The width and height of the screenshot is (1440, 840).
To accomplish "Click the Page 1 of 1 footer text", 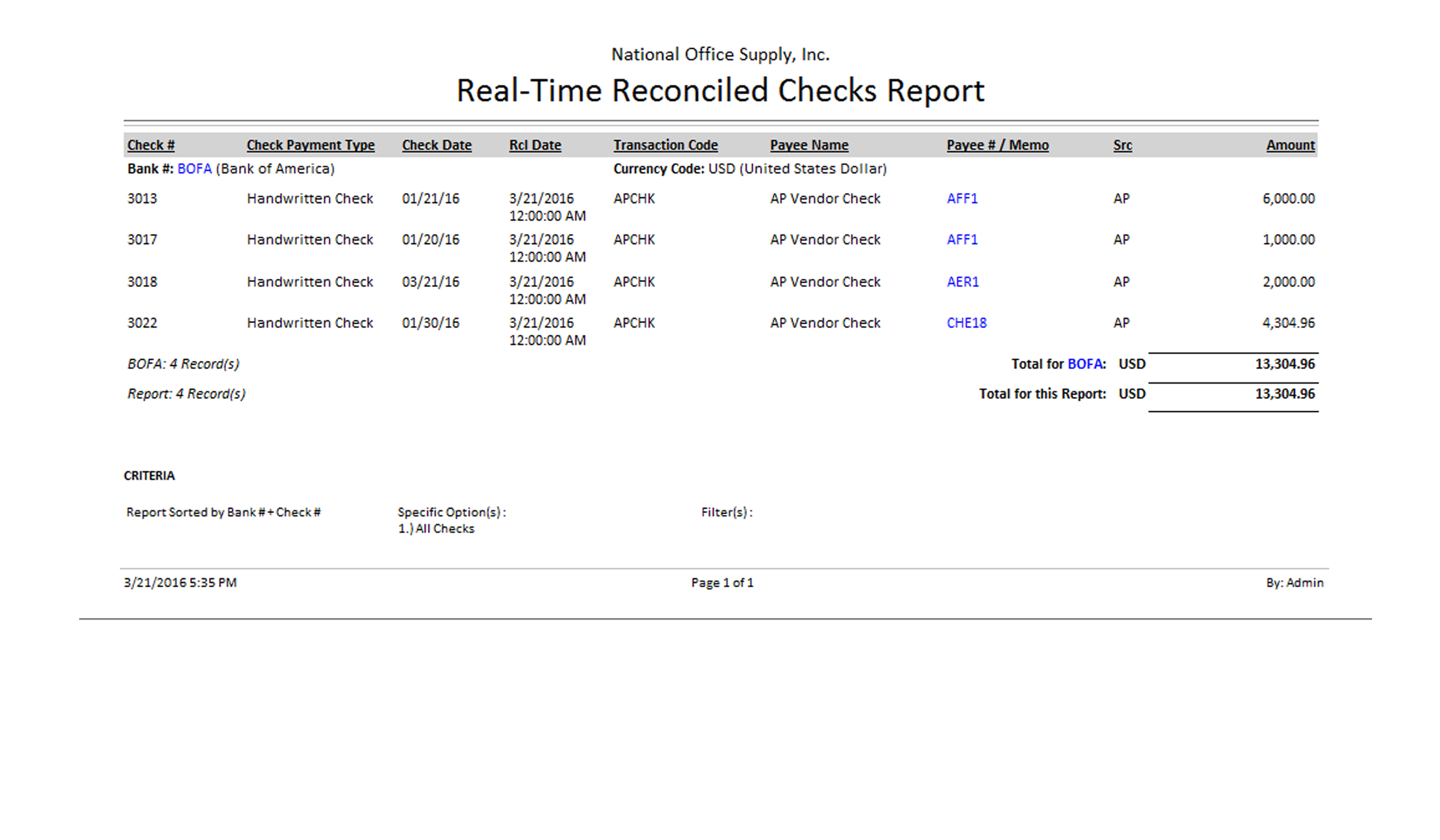I will [722, 583].
